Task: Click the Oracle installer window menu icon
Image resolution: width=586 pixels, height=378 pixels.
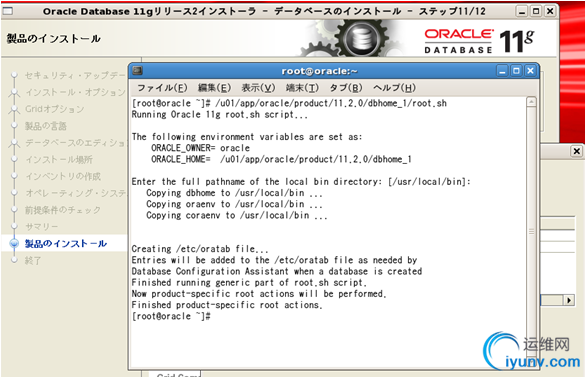Action: click(8, 11)
